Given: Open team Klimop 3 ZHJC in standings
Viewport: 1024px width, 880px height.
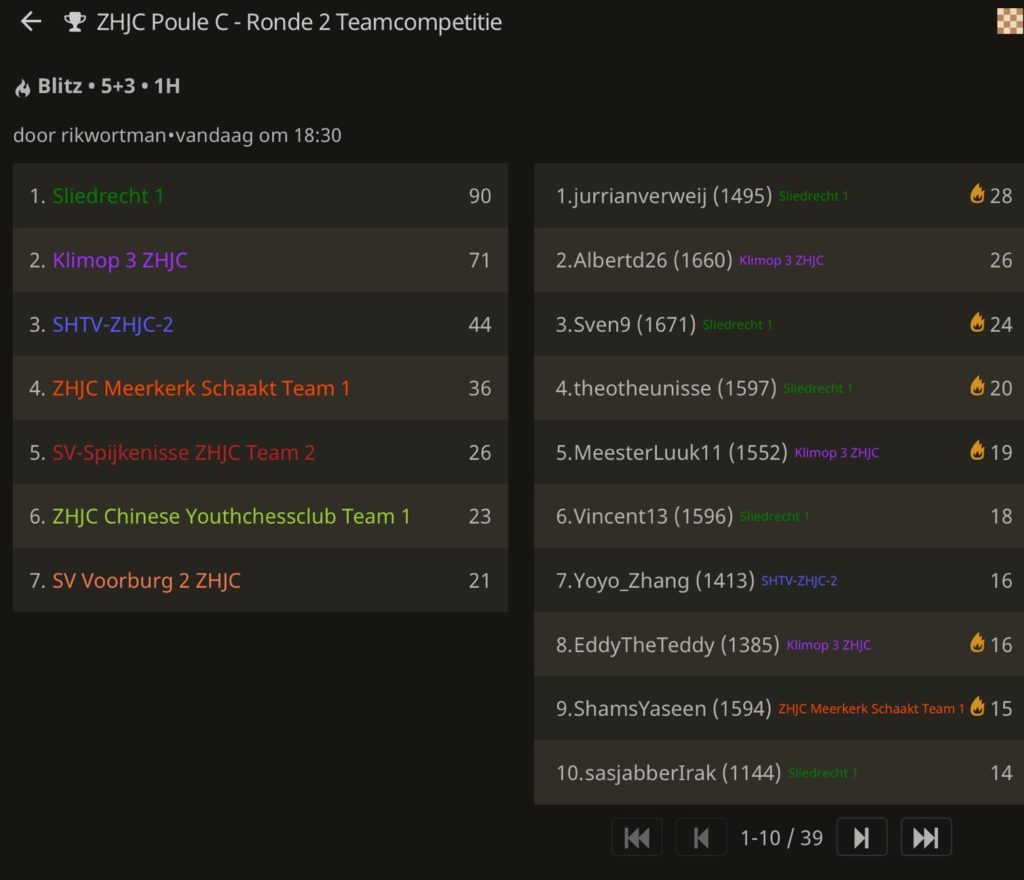Looking at the screenshot, I should click(x=260, y=260).
